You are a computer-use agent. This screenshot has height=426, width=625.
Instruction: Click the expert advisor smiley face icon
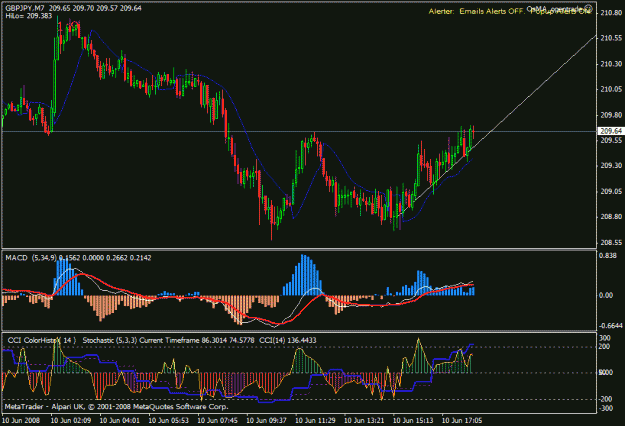click(589, 8)
